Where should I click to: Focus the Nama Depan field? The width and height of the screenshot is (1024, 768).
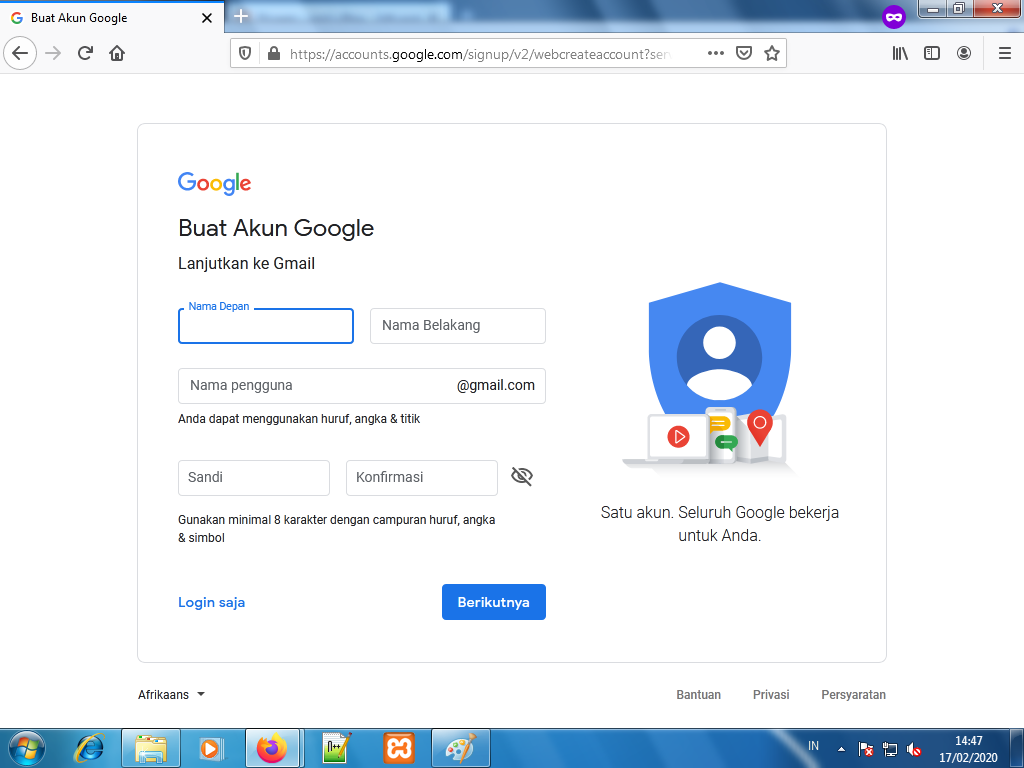pos(266,326)
